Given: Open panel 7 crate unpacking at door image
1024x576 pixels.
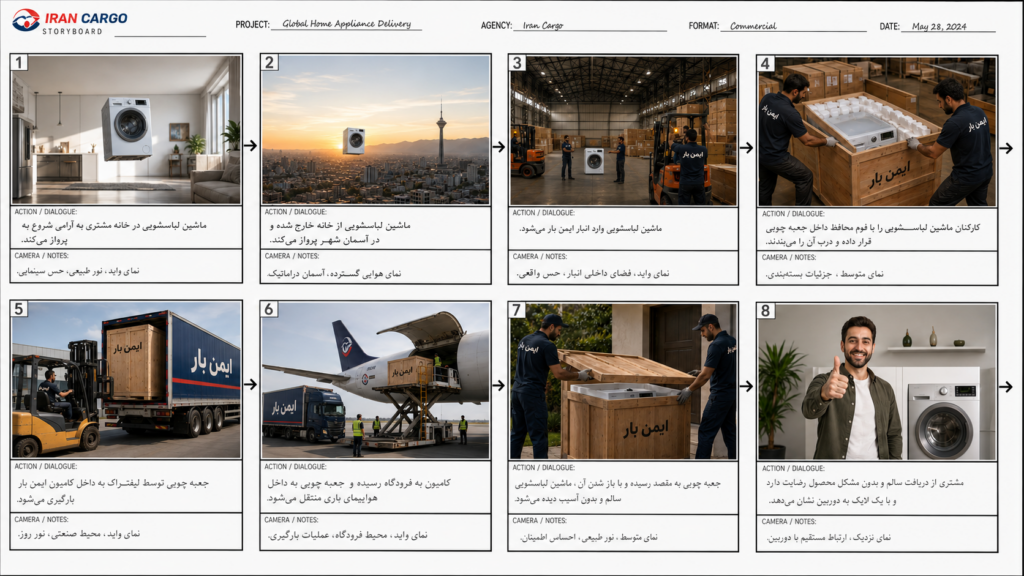Looking at the screenshot, I should point(624,381).
